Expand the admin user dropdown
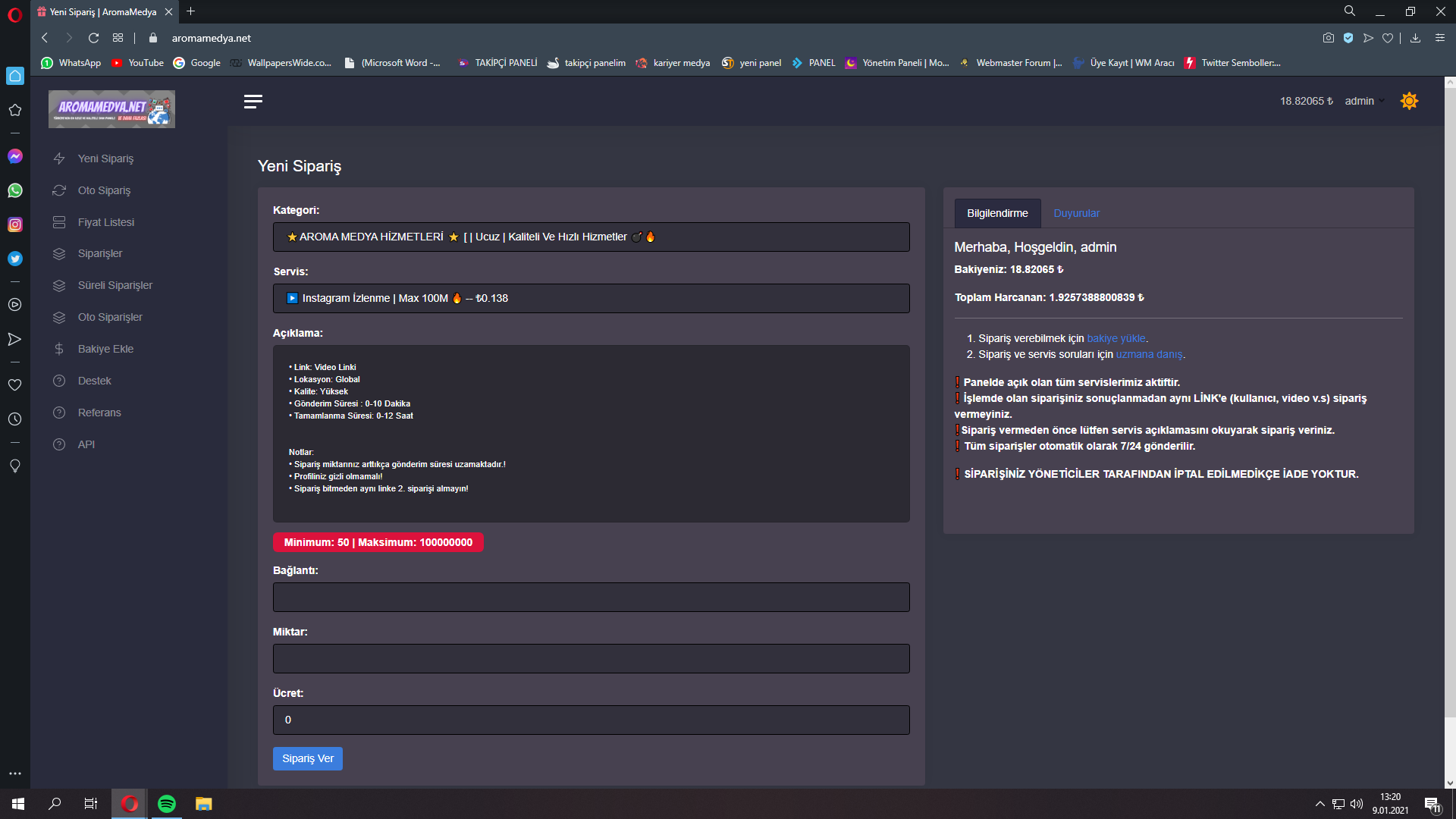 pos(1364,101)
